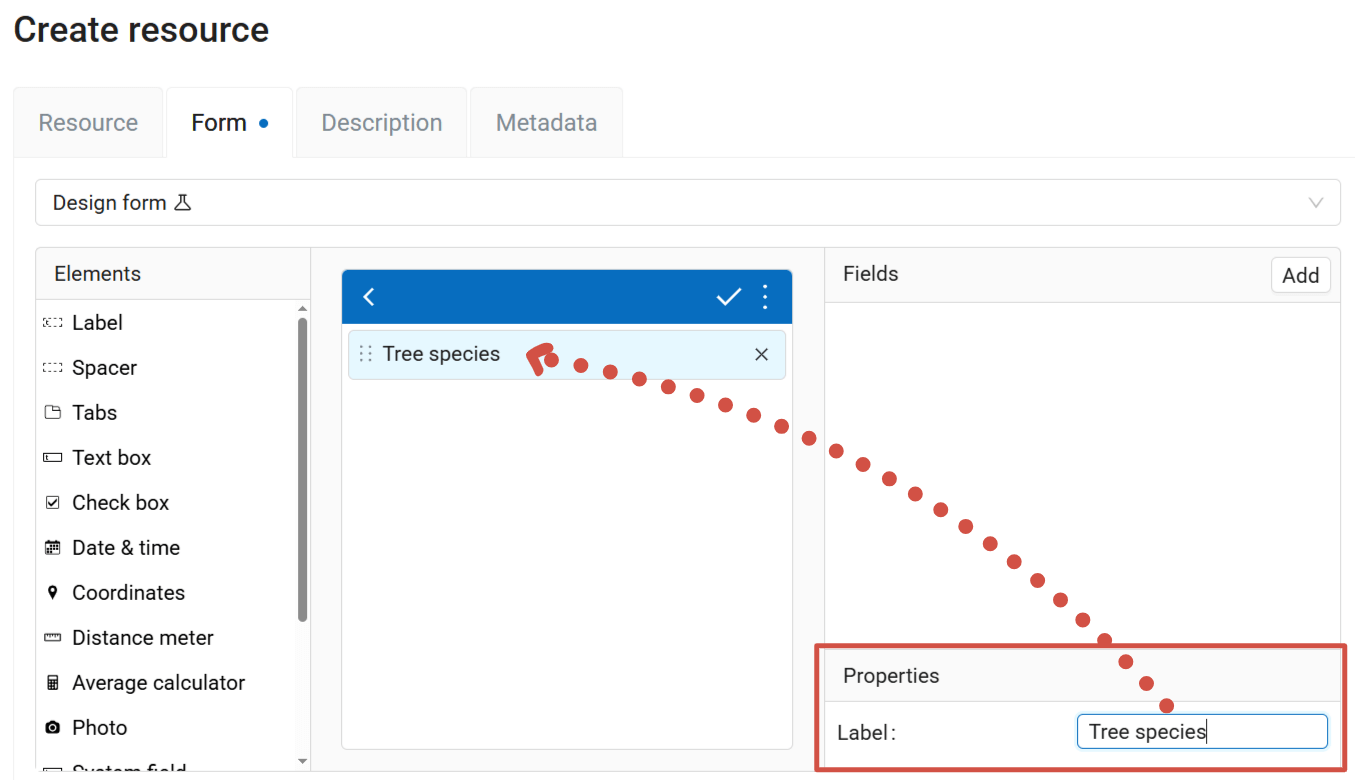
Task: Click the checkmark in form header
Action: (x=729, y=297)
